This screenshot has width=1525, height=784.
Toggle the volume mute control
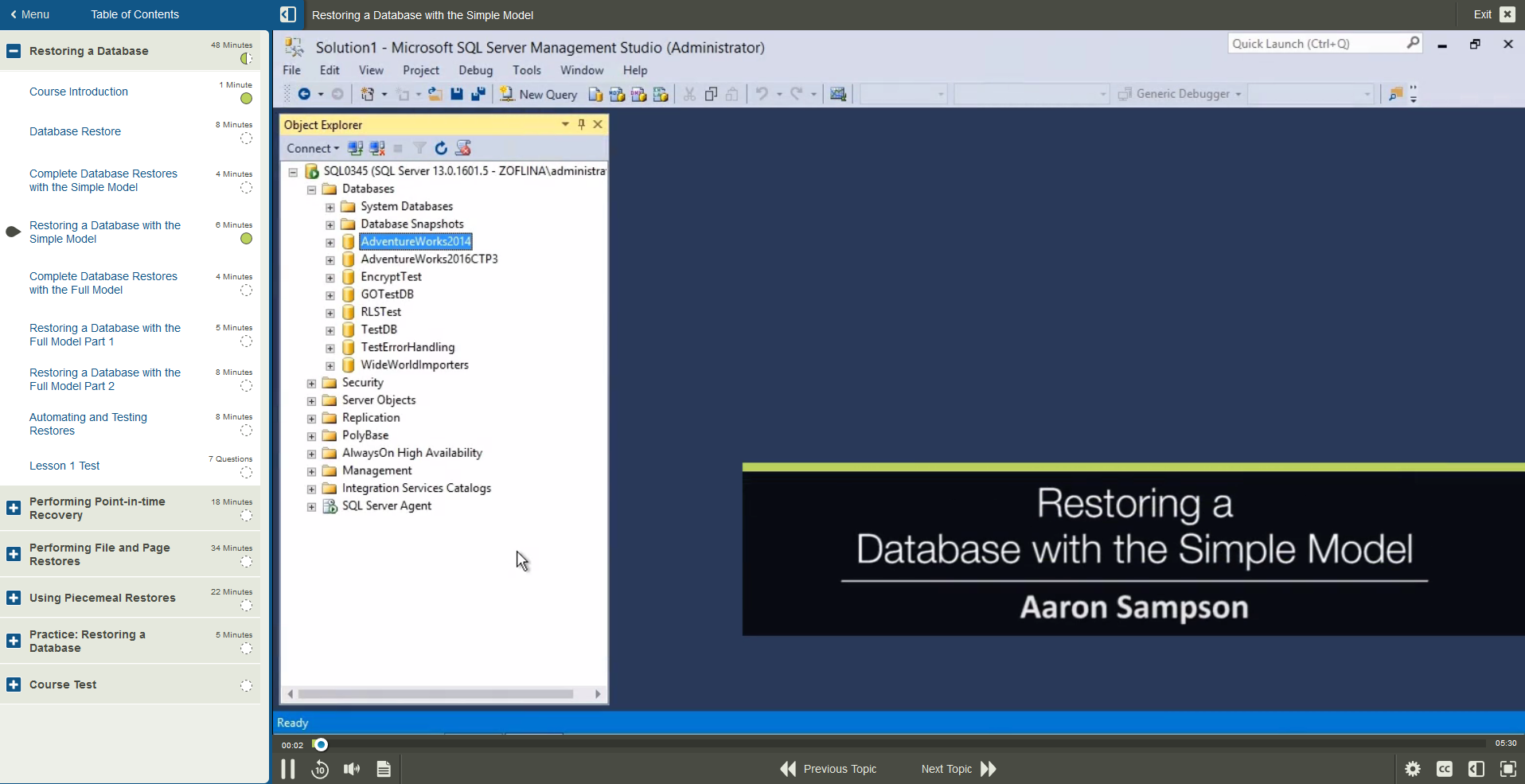[x=351, y=768]
